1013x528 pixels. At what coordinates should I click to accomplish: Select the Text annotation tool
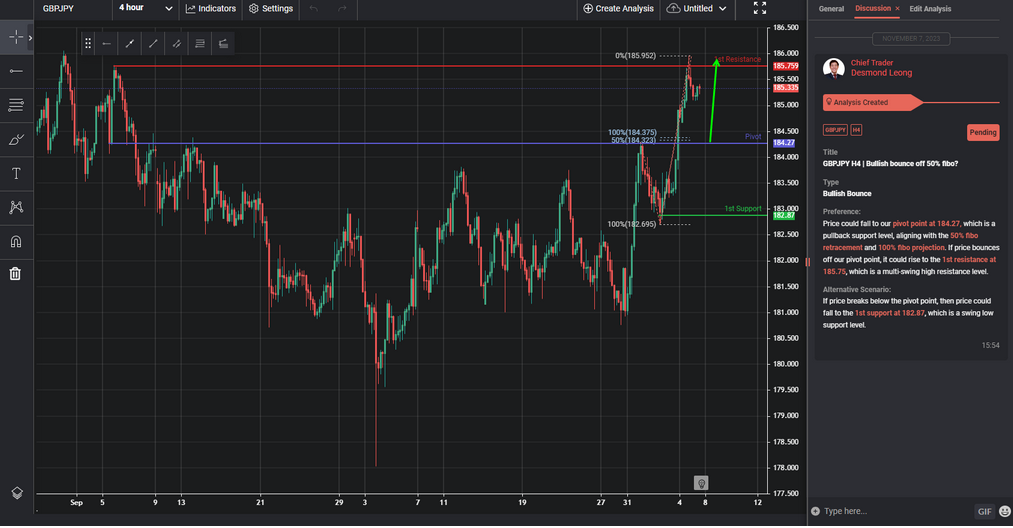pyautogui.click(x=16, y=173)
